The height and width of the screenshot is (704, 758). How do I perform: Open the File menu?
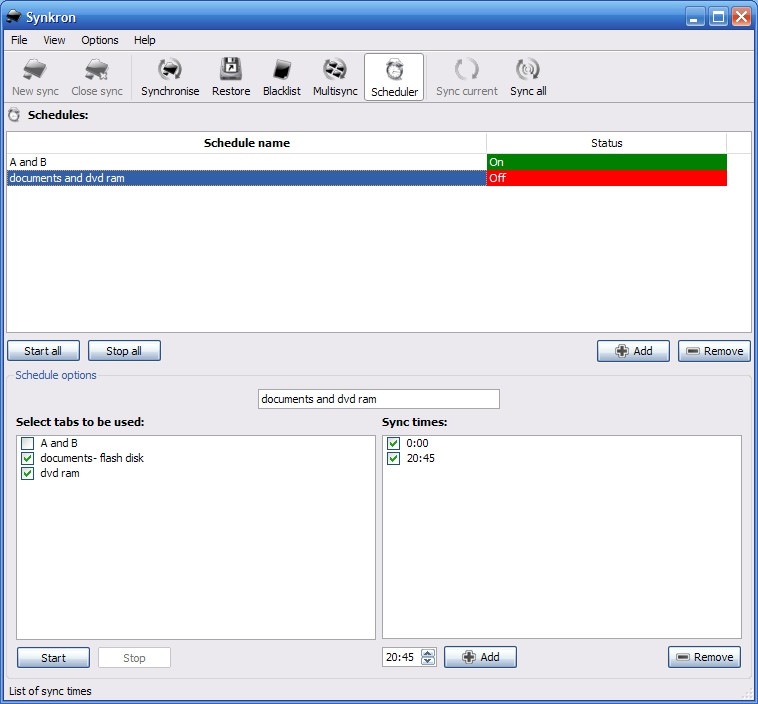pos(19,40)
